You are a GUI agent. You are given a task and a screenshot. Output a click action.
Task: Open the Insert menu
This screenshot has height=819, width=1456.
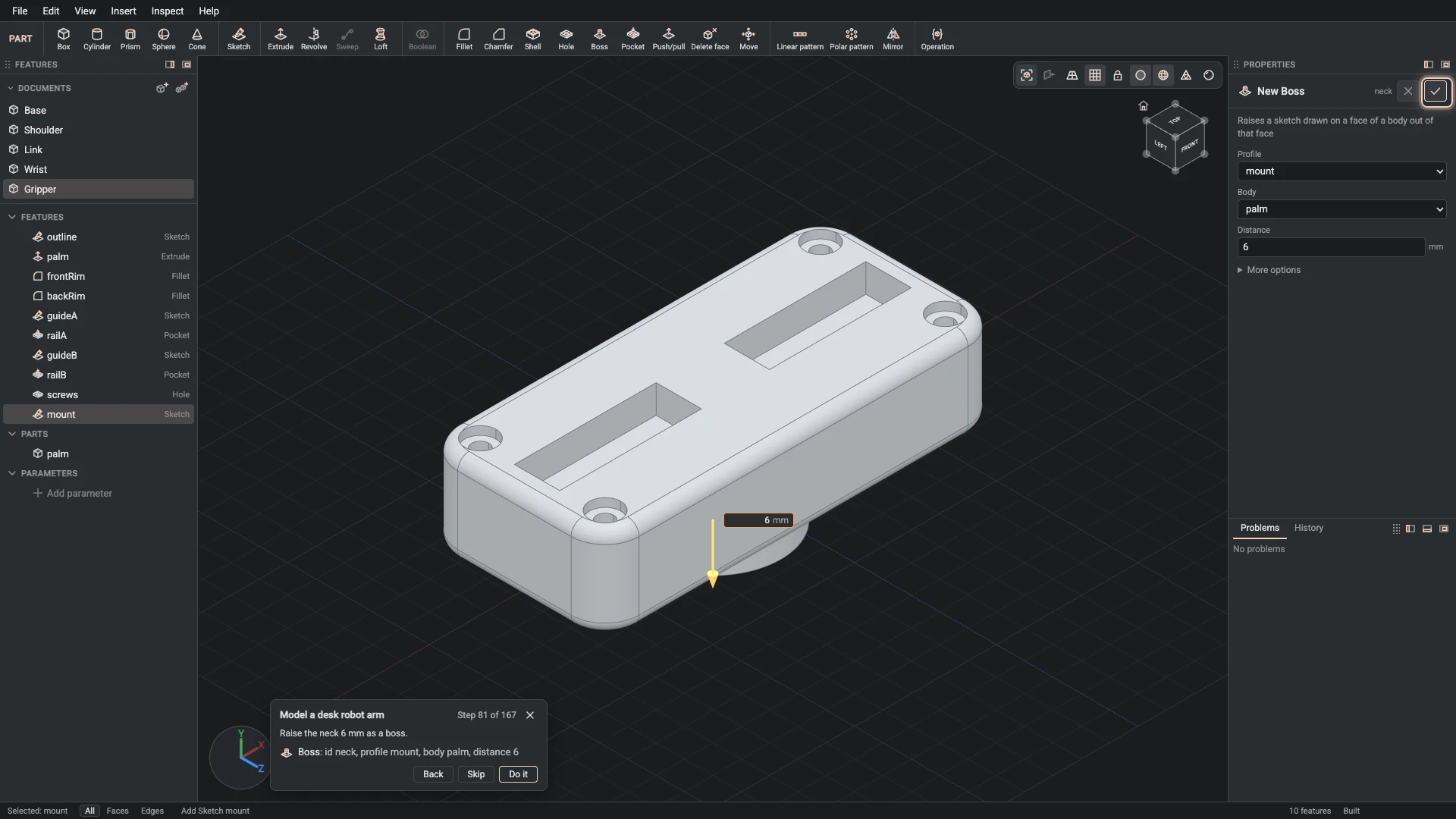click(124, 11)
